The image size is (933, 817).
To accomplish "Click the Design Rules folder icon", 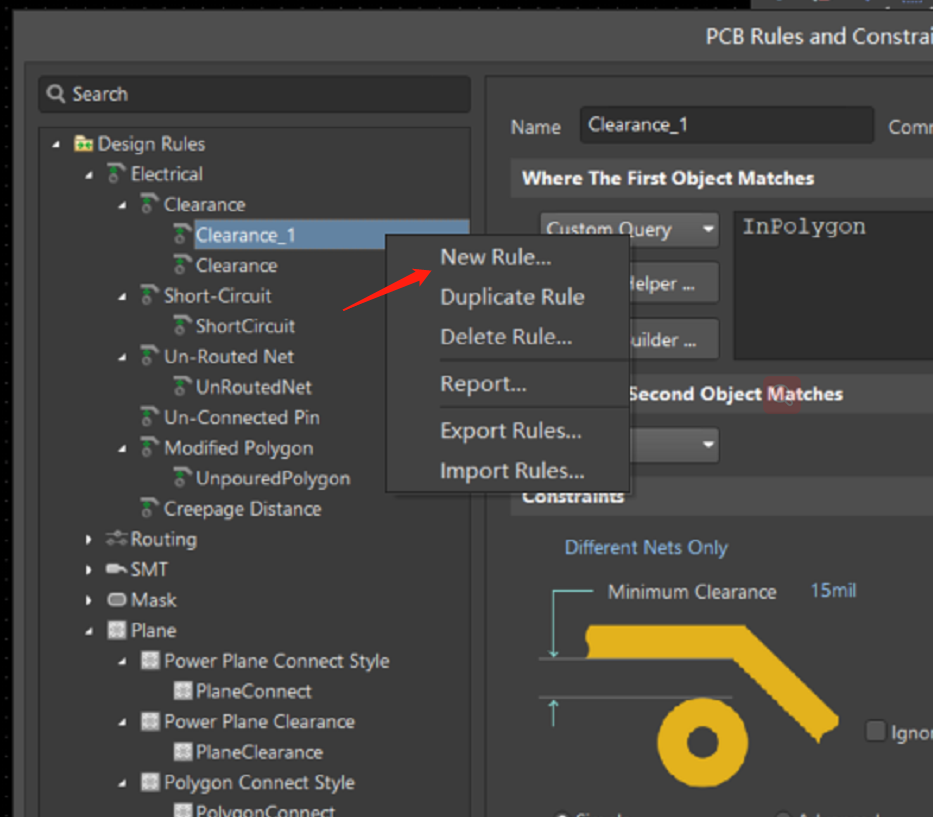I will tap(84, 144).
